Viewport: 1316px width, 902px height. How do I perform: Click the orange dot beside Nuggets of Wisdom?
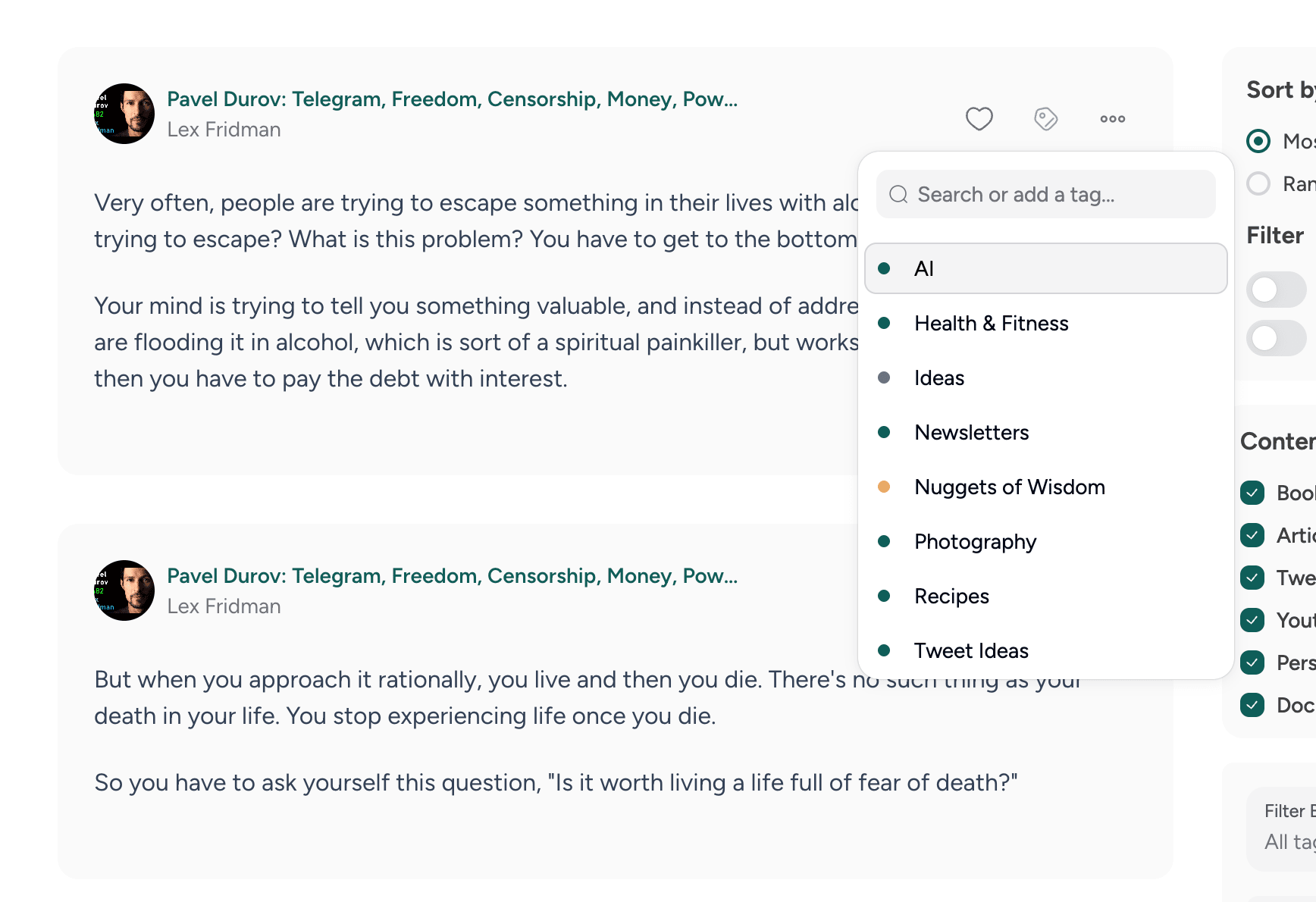(884, 487)
